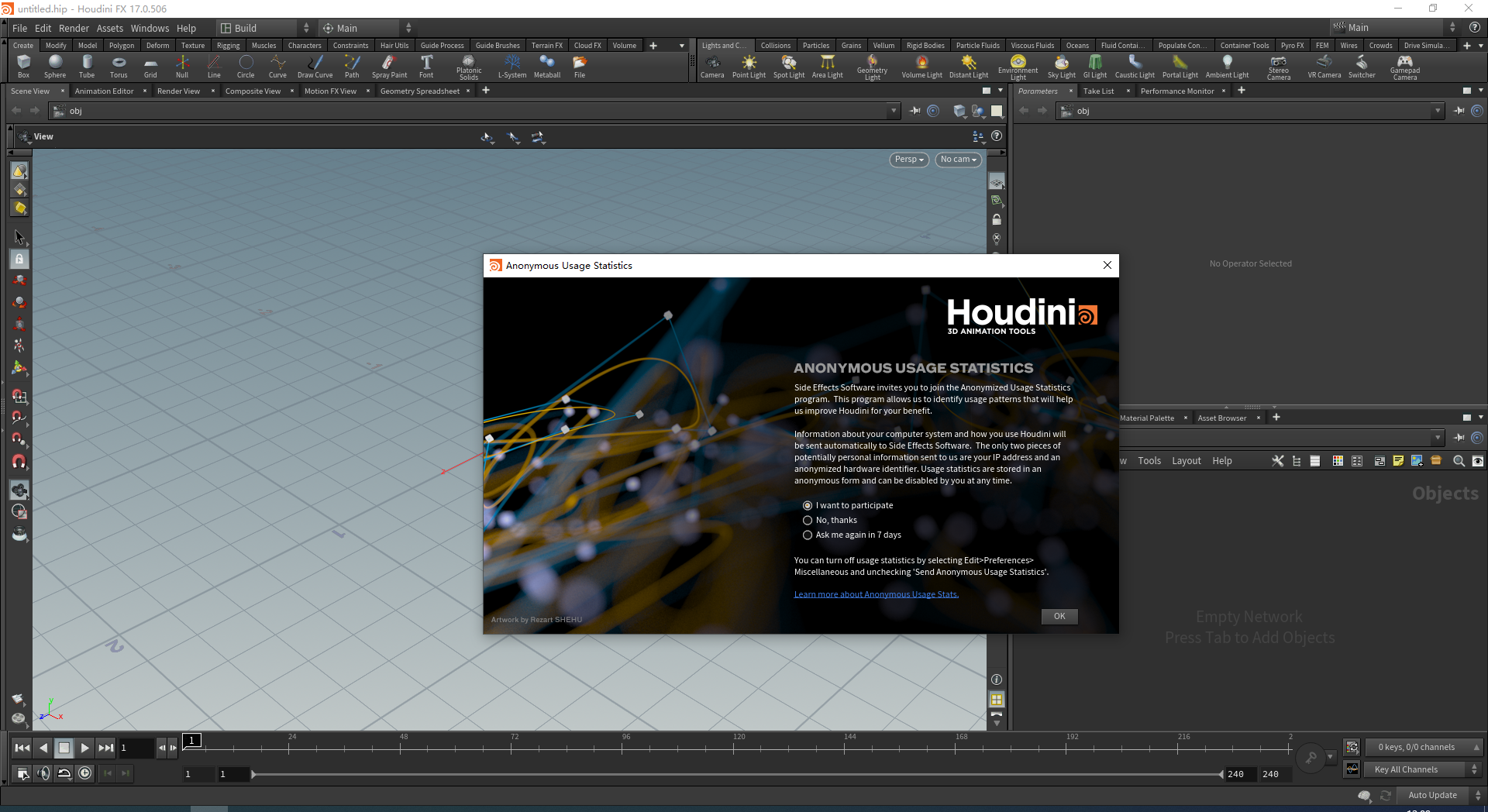Expand the scene view obj path dropdown

pos(894,111)
